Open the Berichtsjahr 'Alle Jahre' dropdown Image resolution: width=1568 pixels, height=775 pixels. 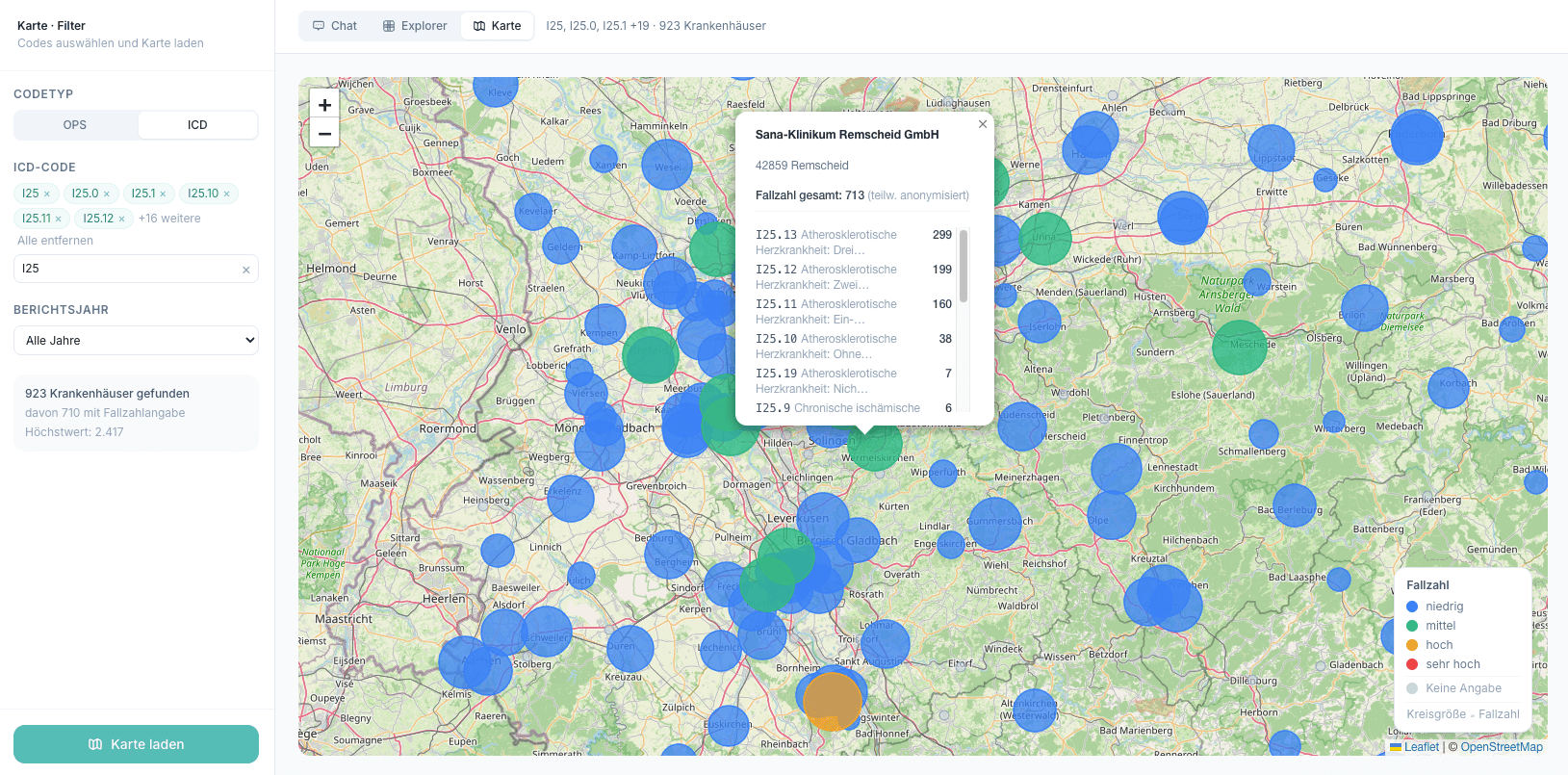136,341
